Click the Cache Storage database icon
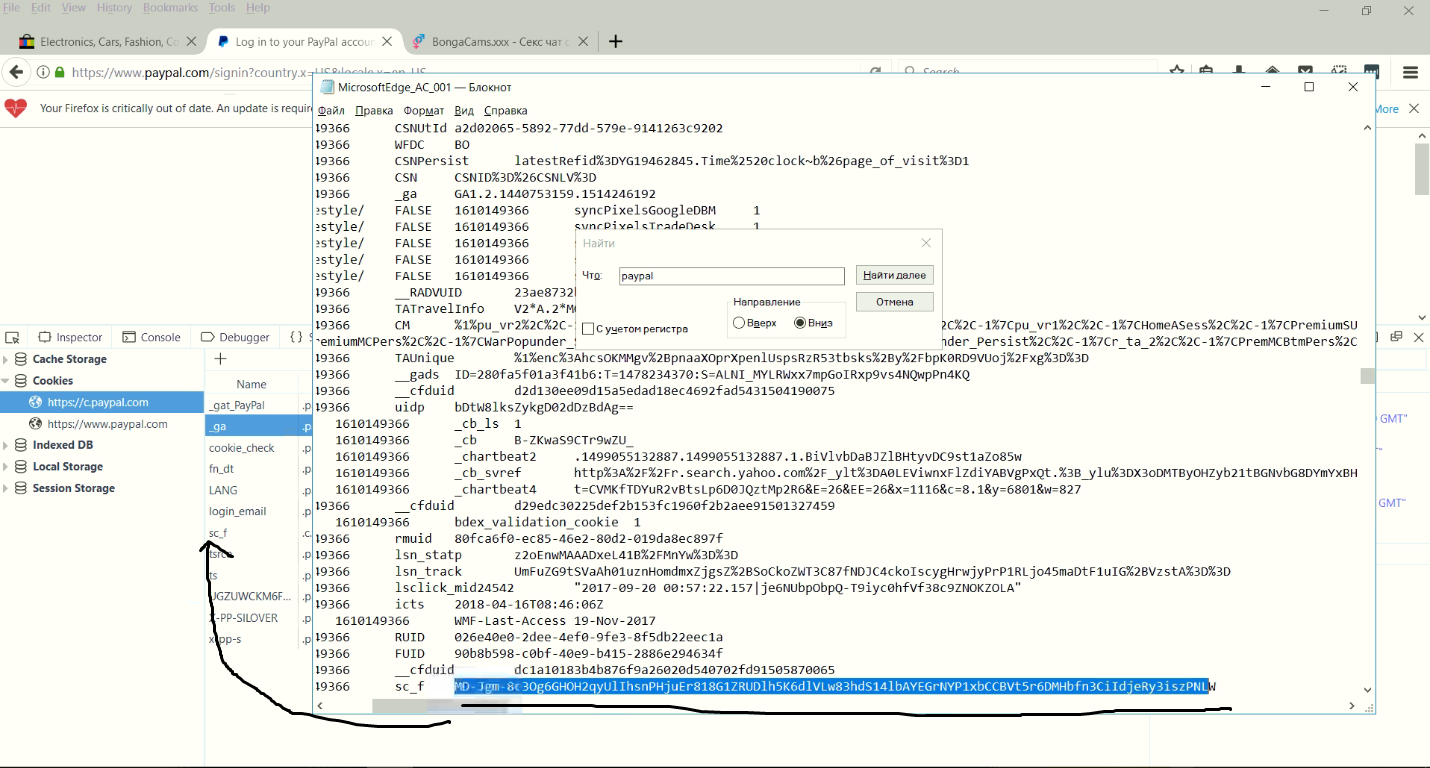 [21, 359]
